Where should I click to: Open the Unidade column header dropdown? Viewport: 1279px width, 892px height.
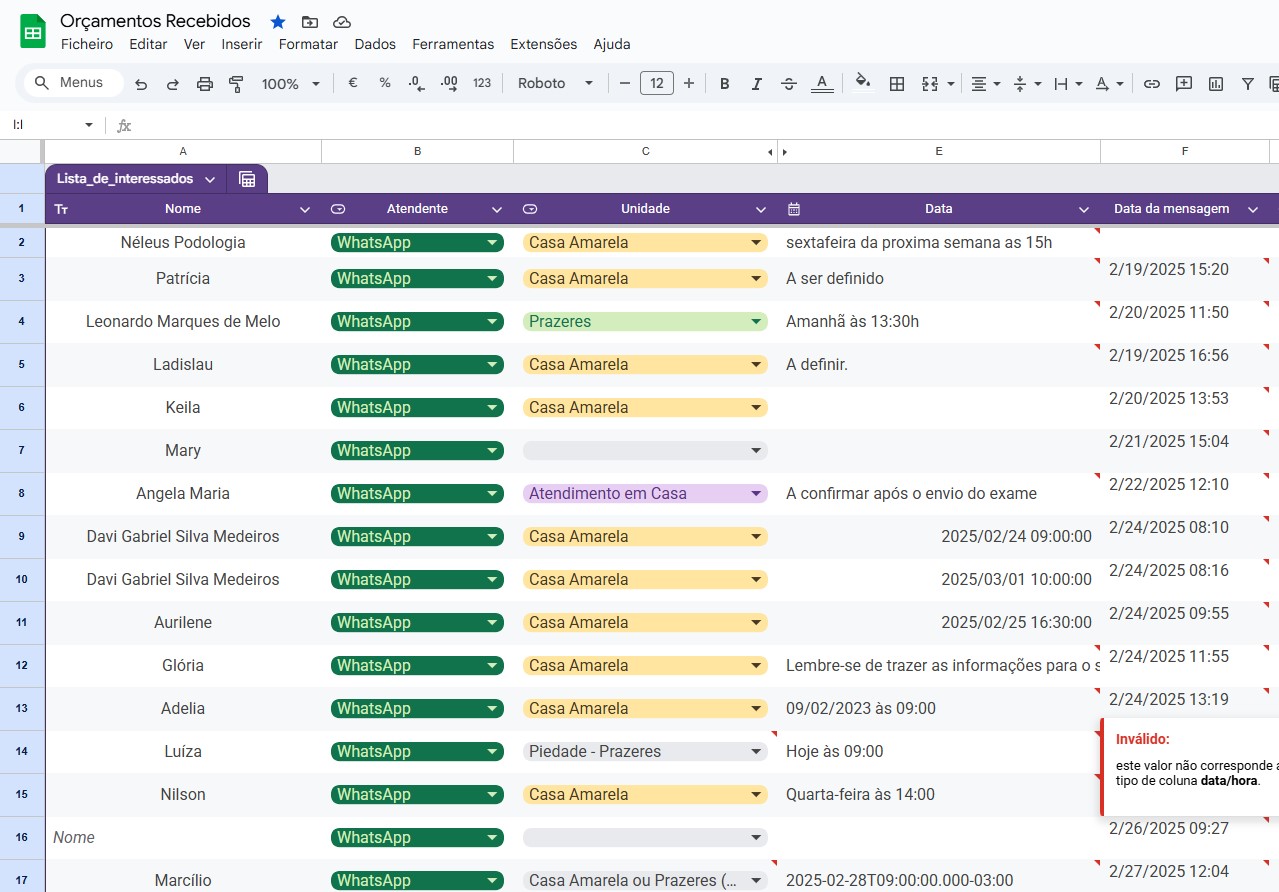pyautogui.click(x=761, y=209)
